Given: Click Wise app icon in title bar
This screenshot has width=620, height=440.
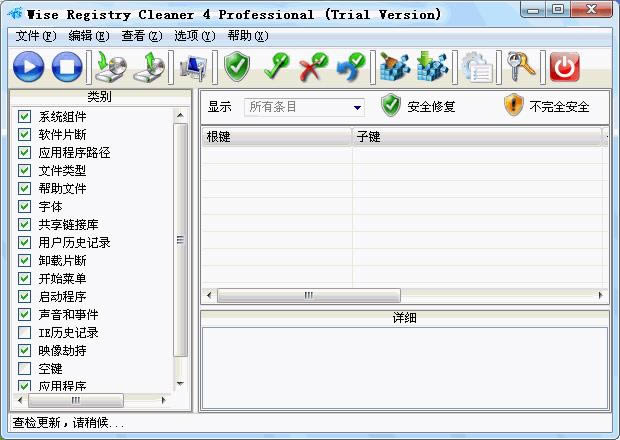Looking at the screenshot, I should (x=15, y=14).
